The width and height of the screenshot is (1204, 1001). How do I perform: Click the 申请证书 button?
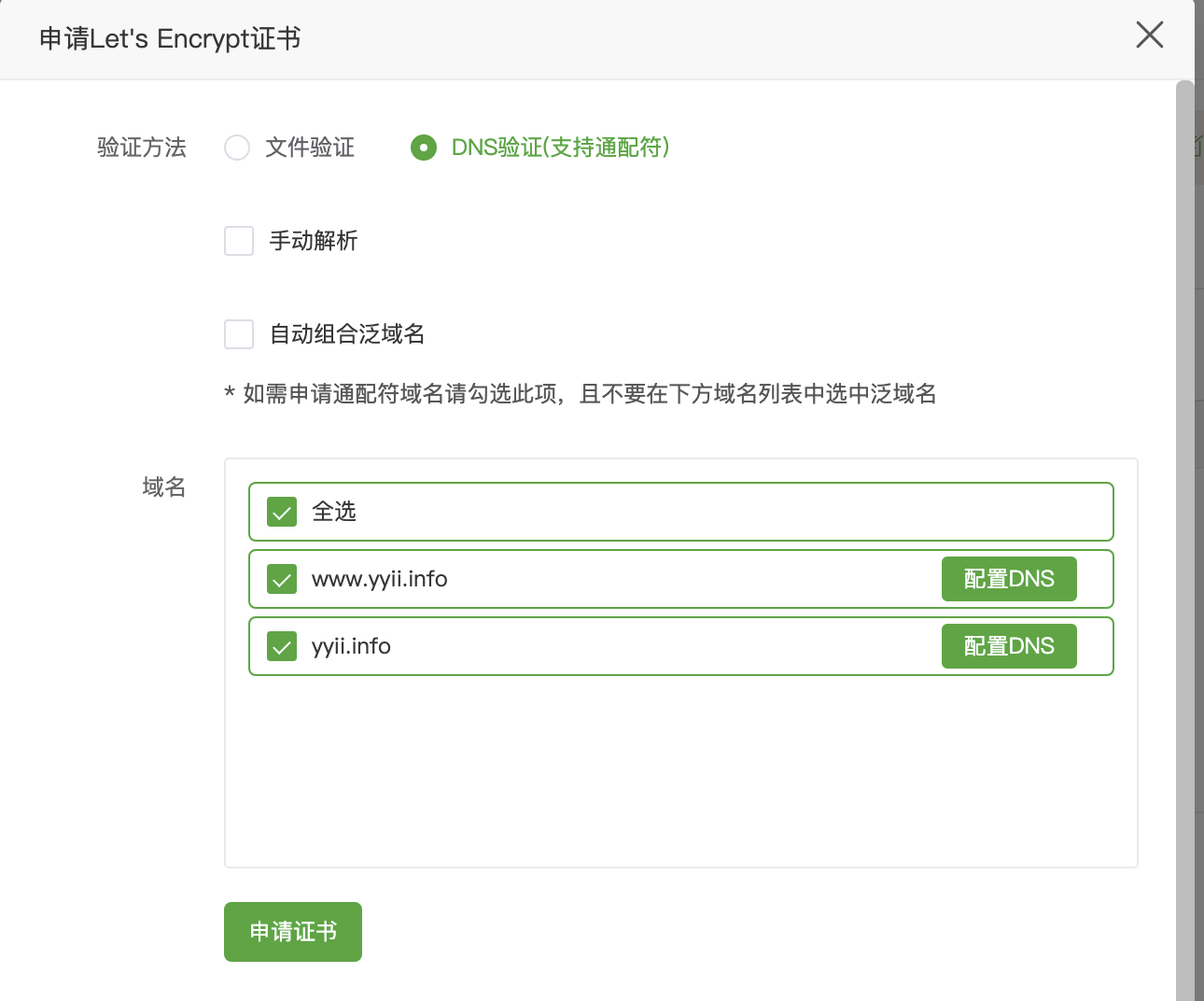[293, 932]
